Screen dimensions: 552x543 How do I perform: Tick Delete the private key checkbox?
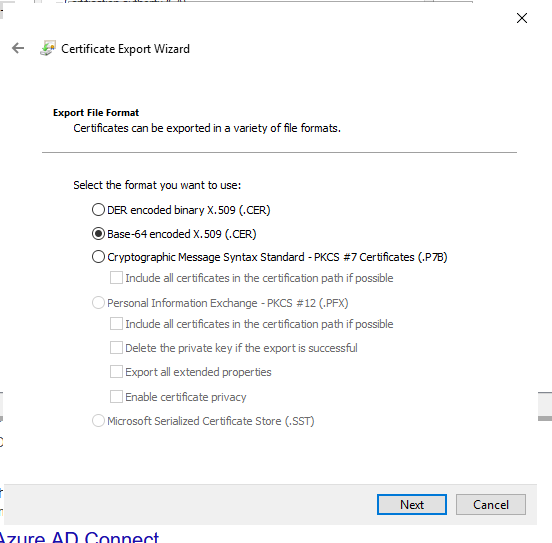[116, 348]
